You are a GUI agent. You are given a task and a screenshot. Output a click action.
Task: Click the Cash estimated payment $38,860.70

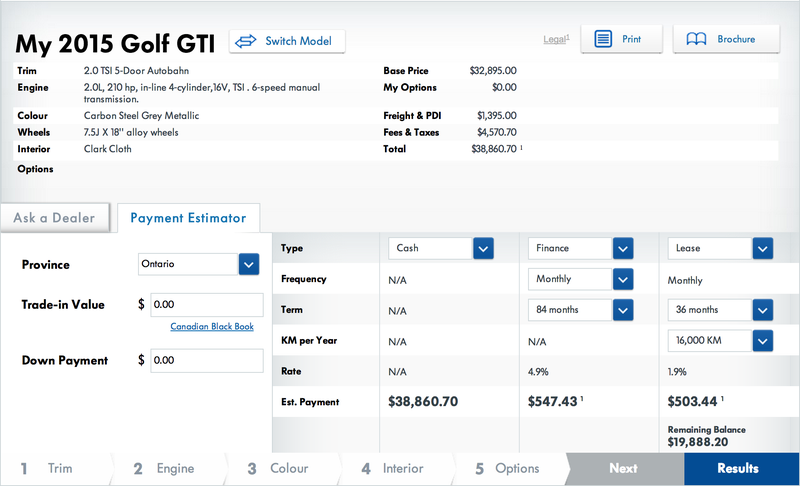pos(423,402)
